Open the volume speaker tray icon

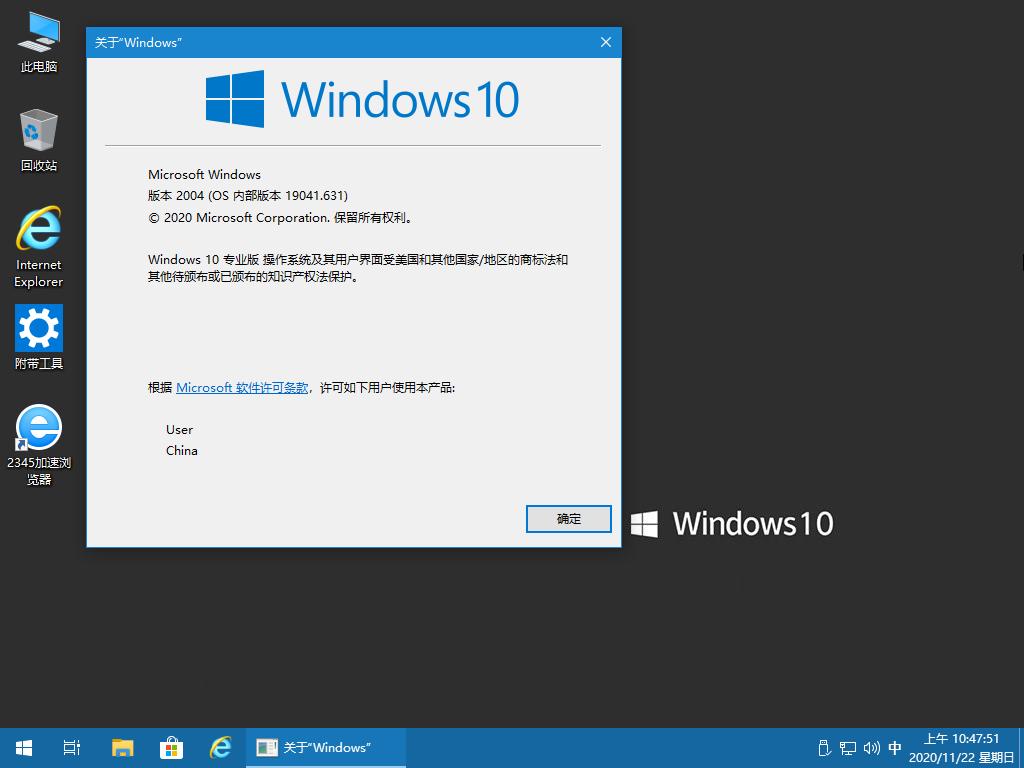[871, 748]
